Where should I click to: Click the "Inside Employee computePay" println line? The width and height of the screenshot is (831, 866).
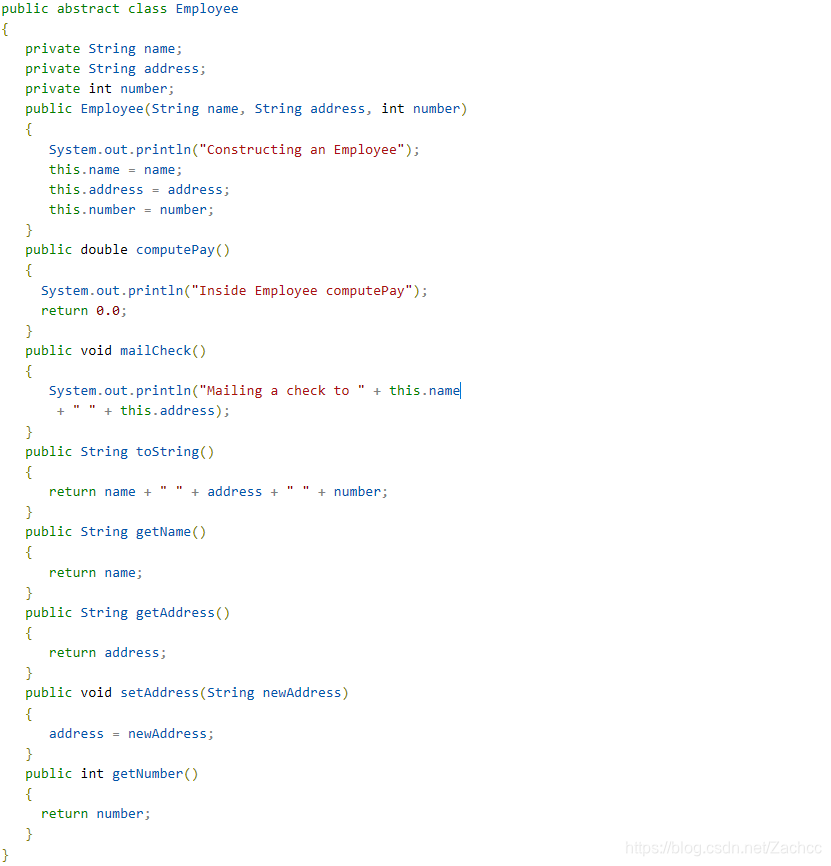click(x=234, y=291)
